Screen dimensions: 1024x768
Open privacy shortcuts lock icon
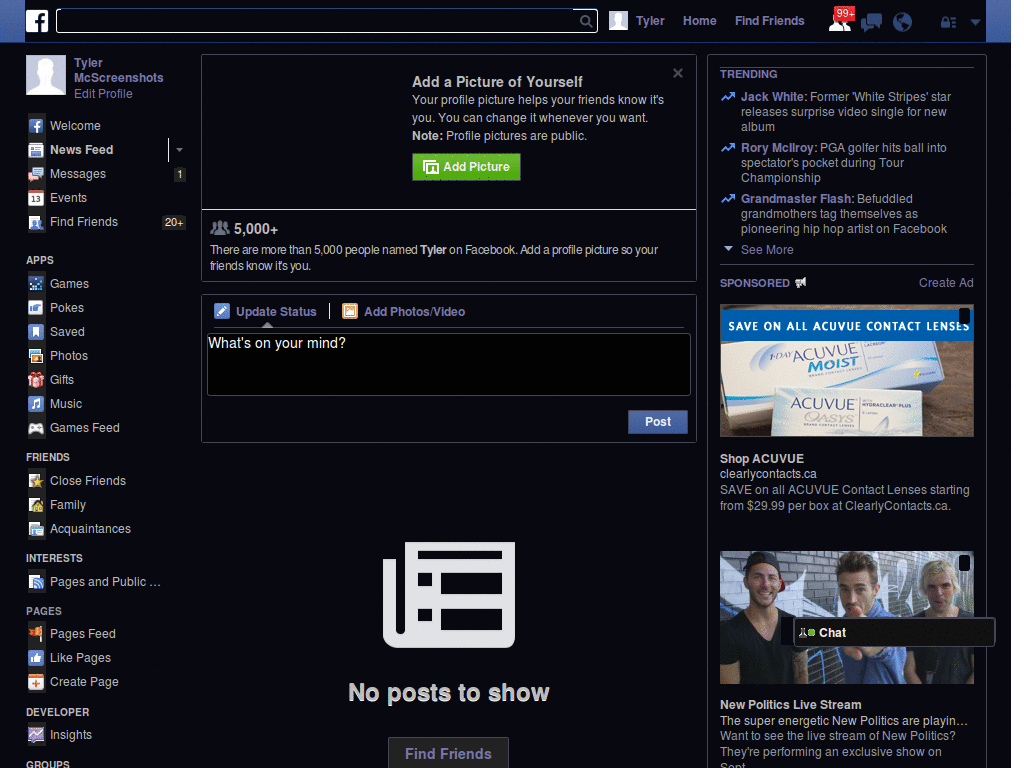(x=946, y=20)
